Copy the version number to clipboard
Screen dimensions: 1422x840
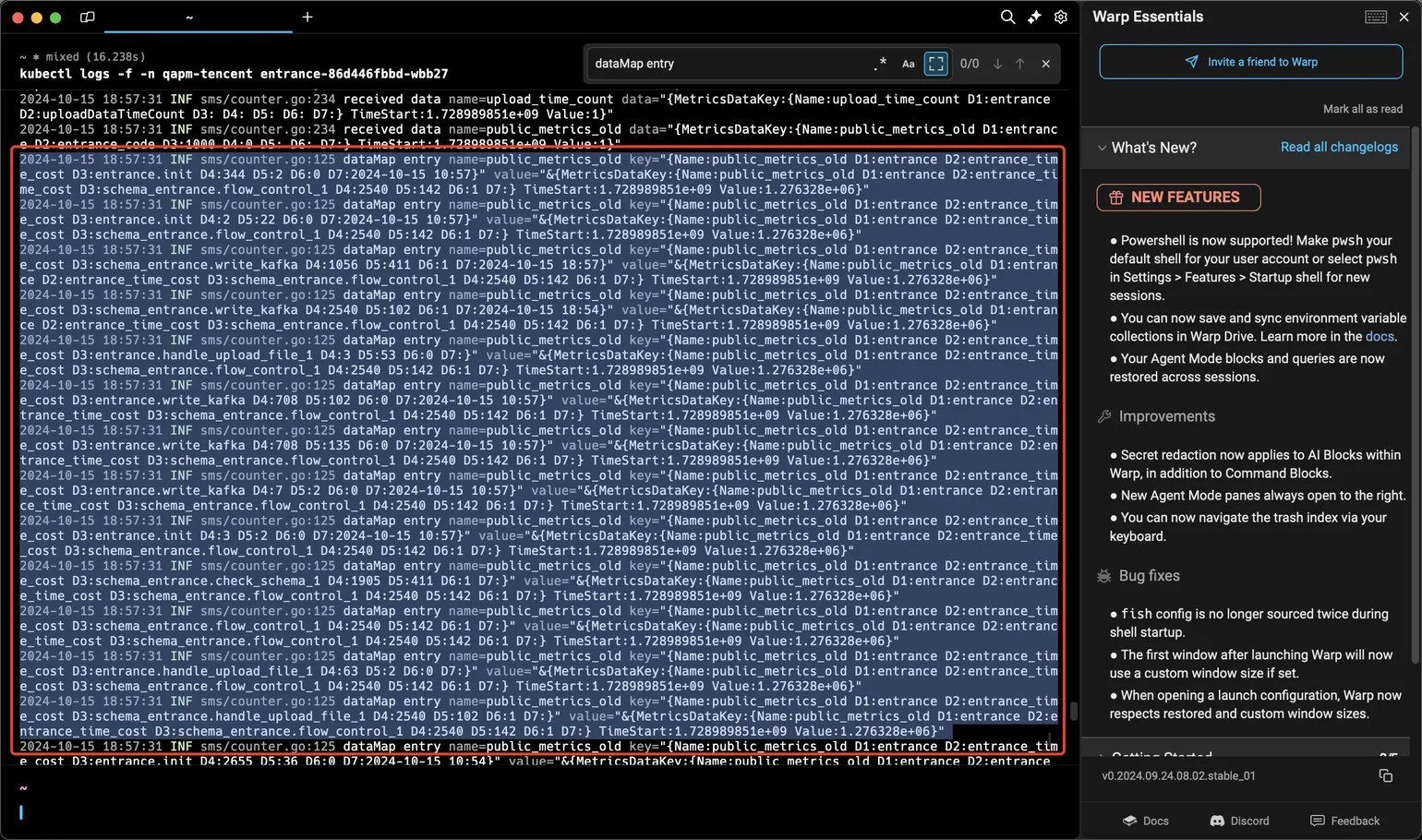click(x=1385, y=775)
